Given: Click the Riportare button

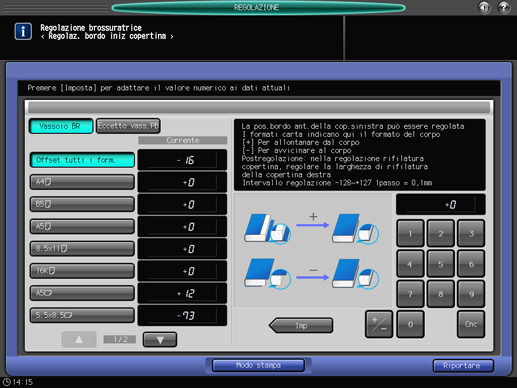Looking at the screenshot, I should 463,366.
